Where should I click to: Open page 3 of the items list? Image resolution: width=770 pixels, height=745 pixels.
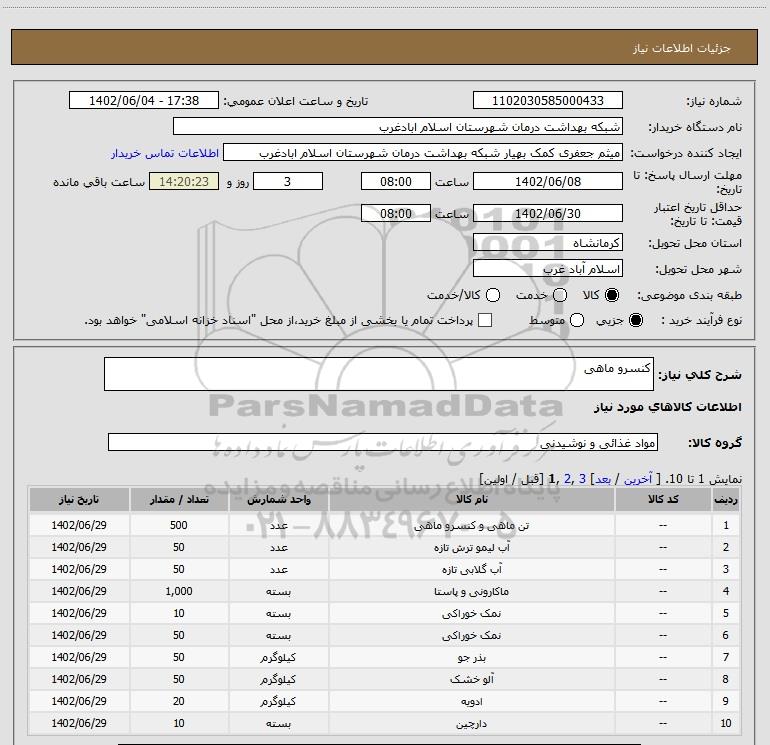[582, 479]
